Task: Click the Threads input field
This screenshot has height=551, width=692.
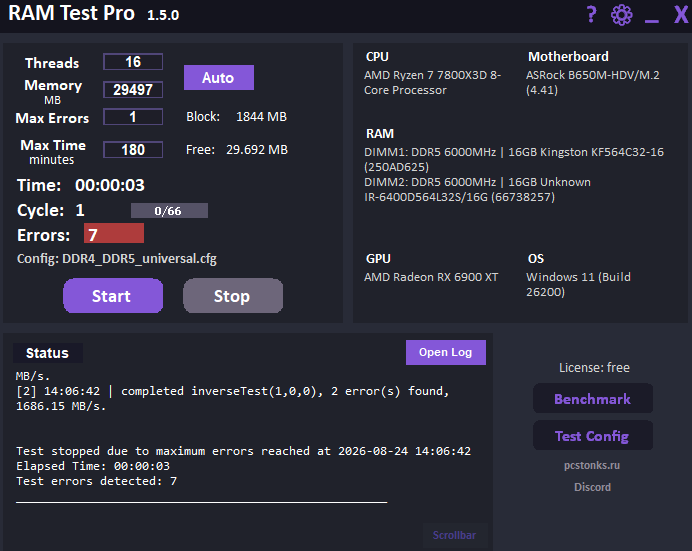Action: tap(133, 62)
